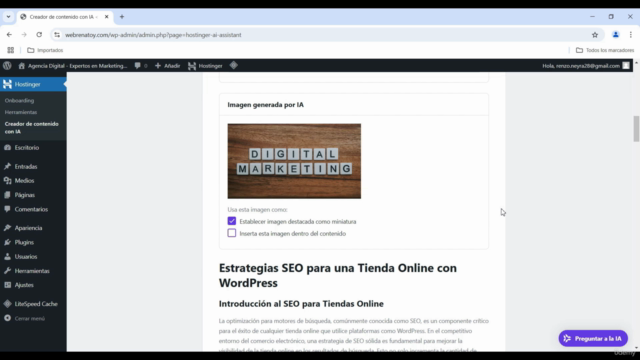
Task: Open the Hostinger sidebar menu
Action: click(33, 84)
